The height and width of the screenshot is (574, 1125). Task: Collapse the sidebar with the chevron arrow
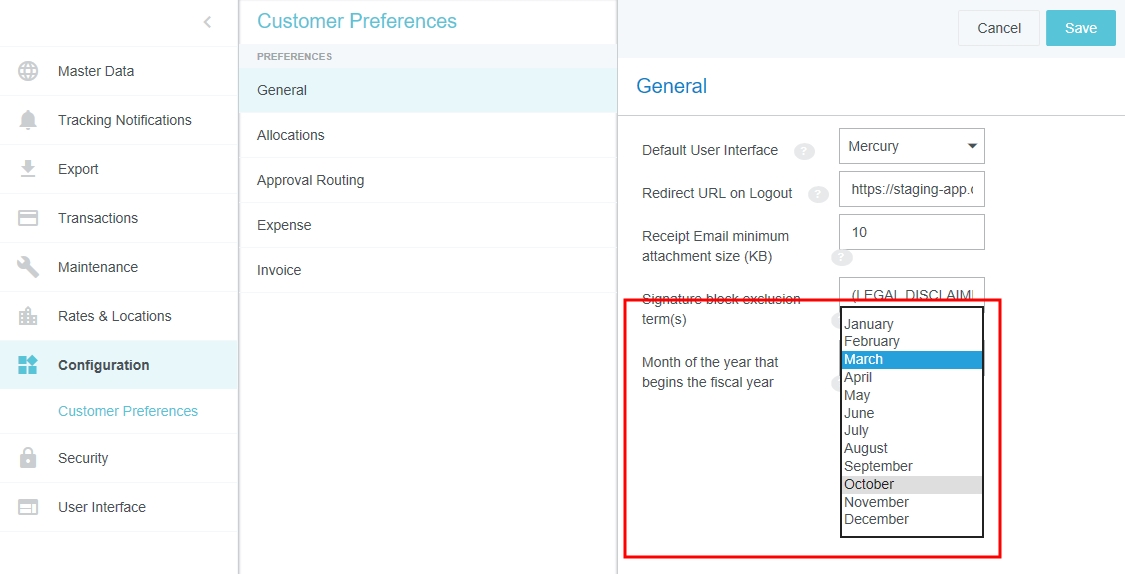[207, 22]
